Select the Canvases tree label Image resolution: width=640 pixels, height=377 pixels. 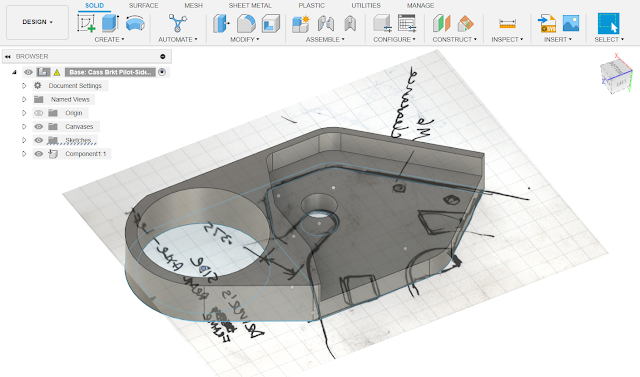pos(79,126)
